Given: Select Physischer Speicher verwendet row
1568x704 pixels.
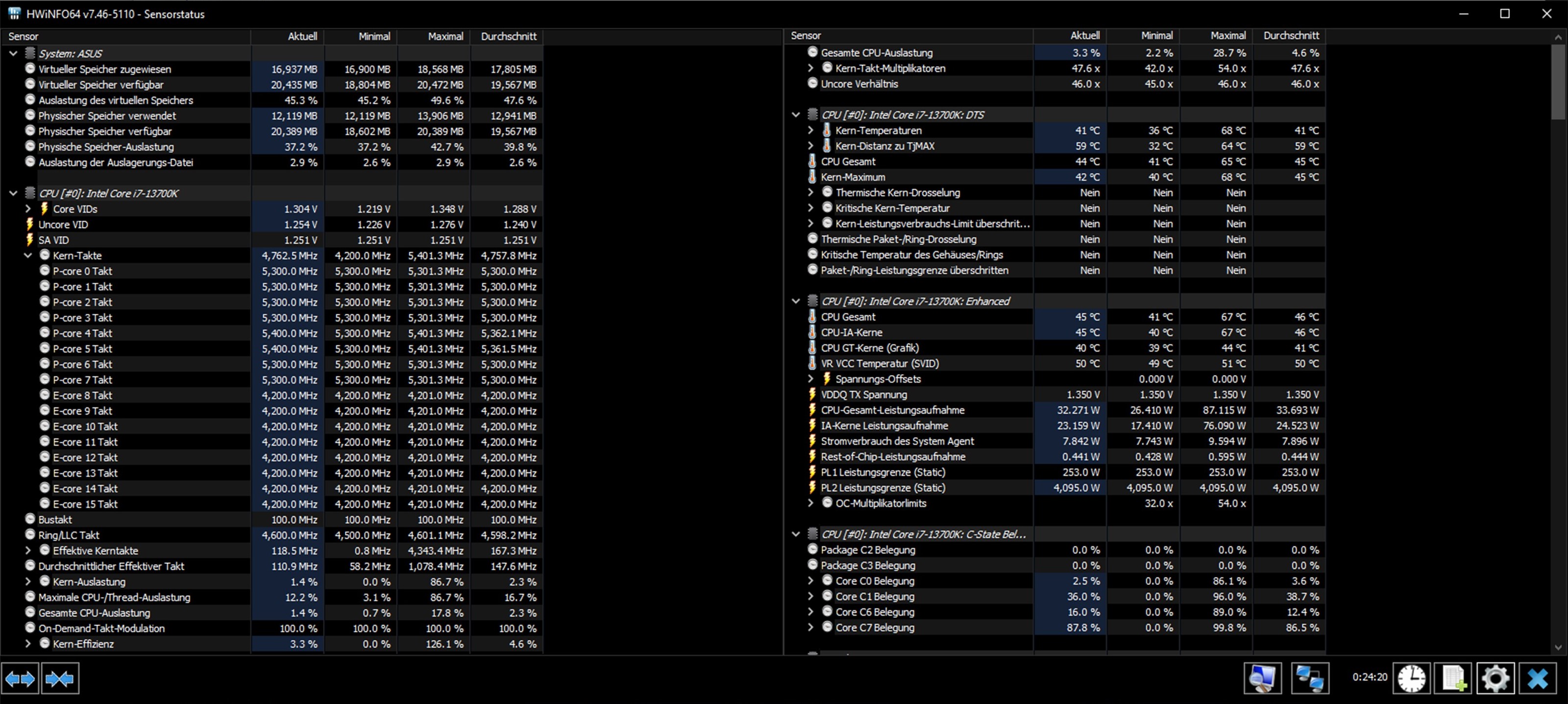Looking at the screenshot, I should (x=272, y=116).
